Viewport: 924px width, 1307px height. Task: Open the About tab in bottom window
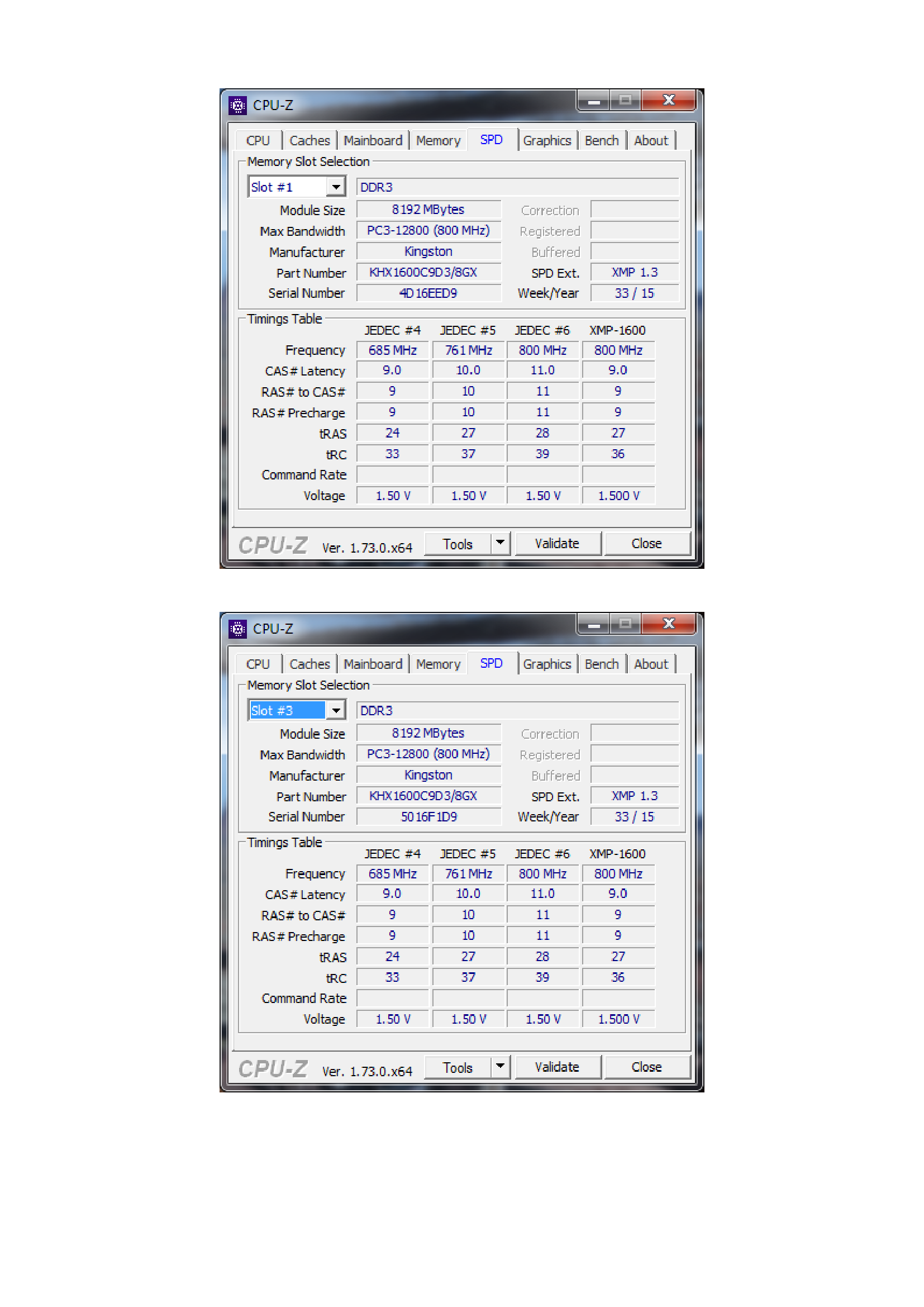[651, 664]
